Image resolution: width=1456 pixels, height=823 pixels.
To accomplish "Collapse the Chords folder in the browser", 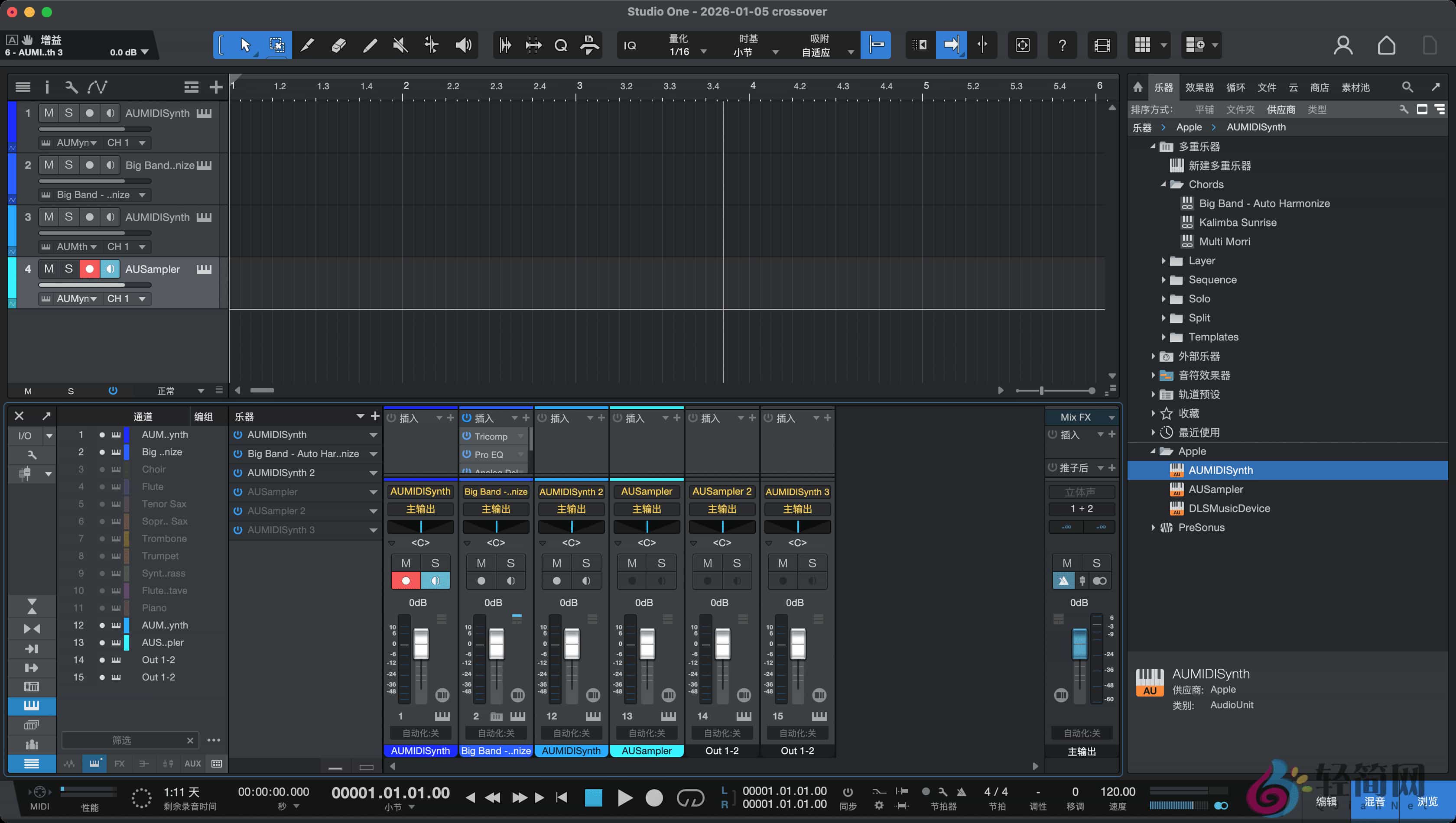I will pyautogui.click(x=1163, y=184).
